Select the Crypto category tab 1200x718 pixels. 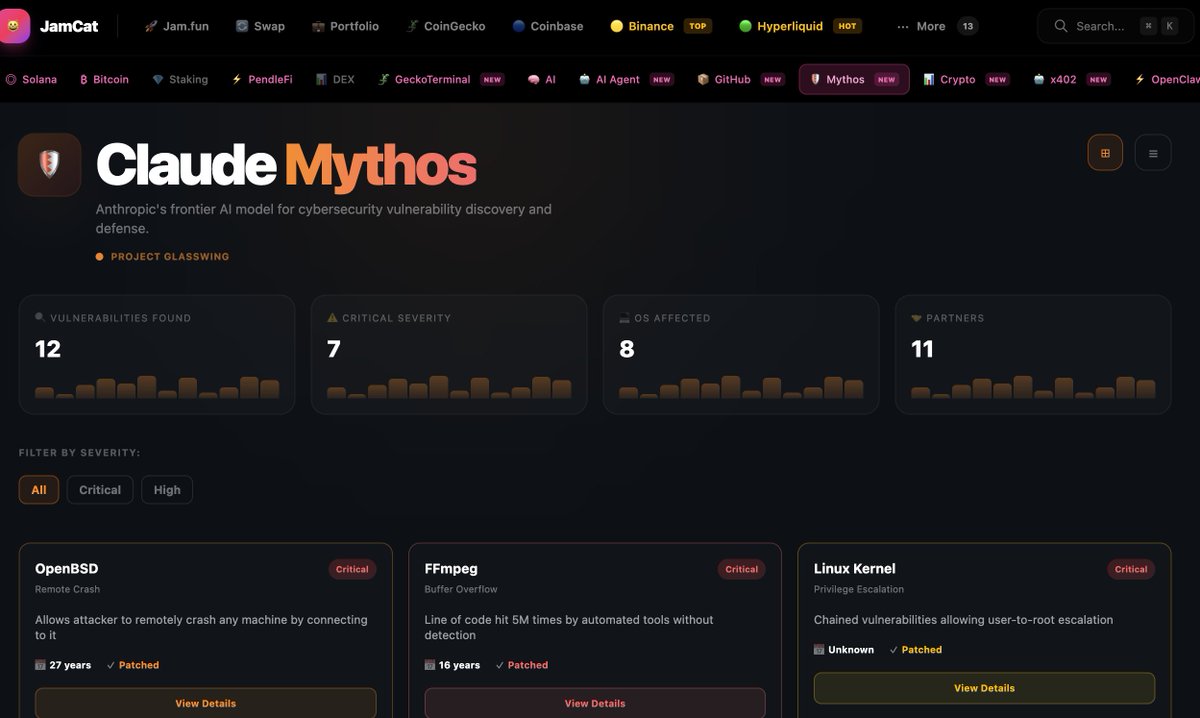966,79
